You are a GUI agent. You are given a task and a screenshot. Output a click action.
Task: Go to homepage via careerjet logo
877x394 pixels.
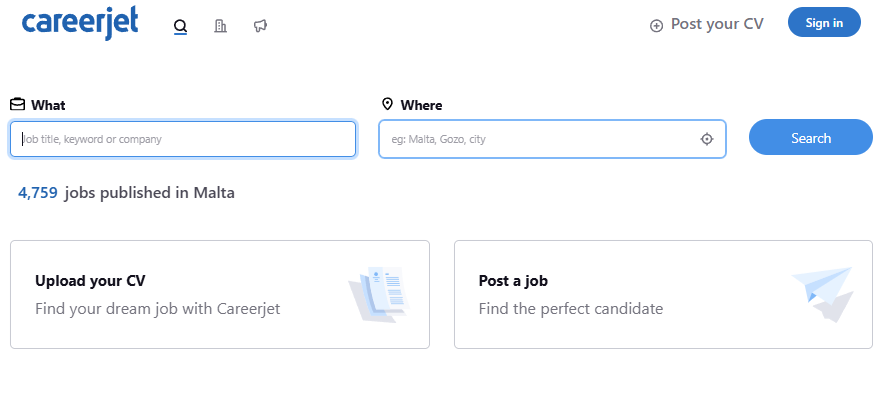79,23
